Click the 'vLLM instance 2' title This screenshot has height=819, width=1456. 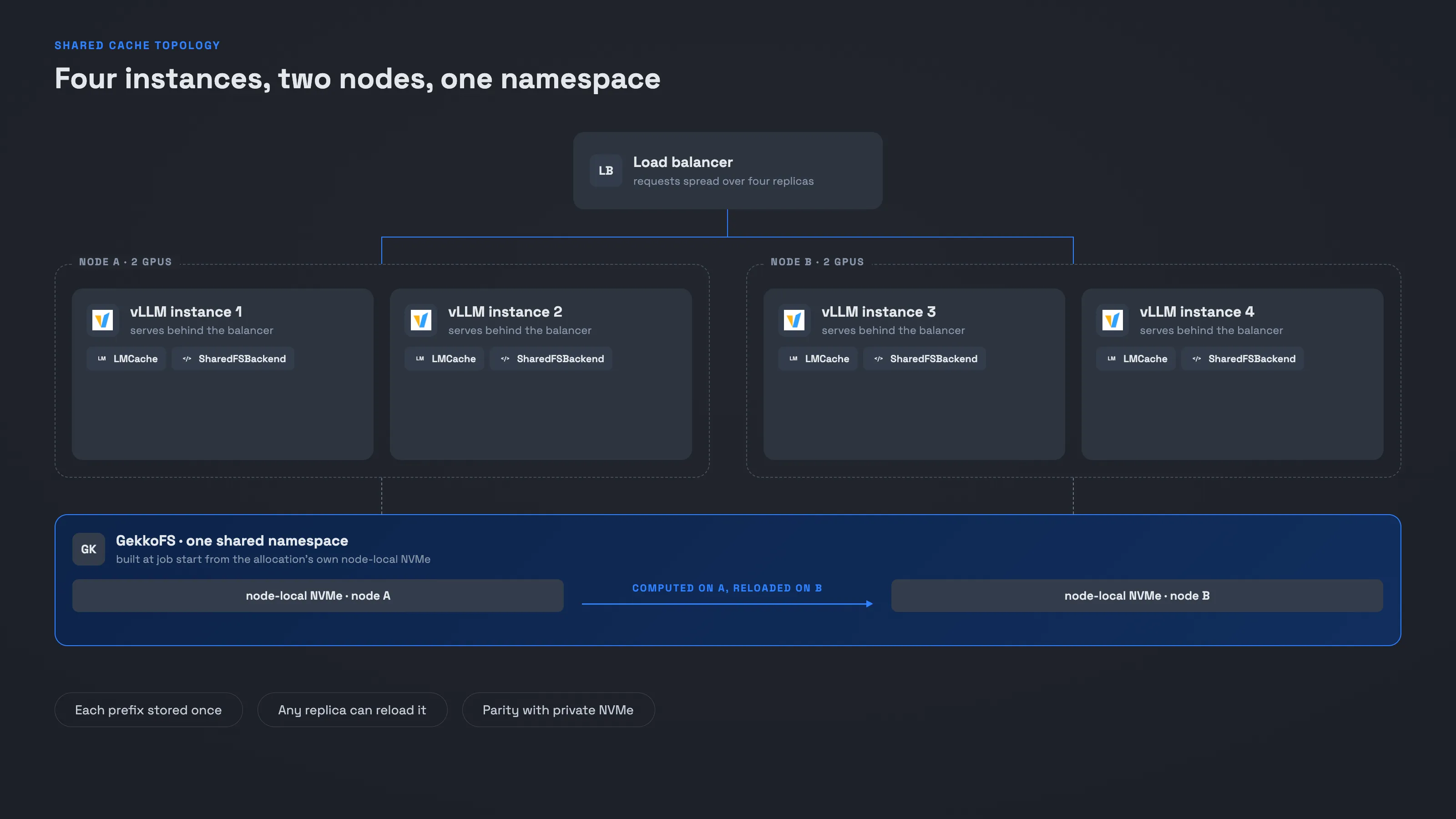click(x=506, y=312)
